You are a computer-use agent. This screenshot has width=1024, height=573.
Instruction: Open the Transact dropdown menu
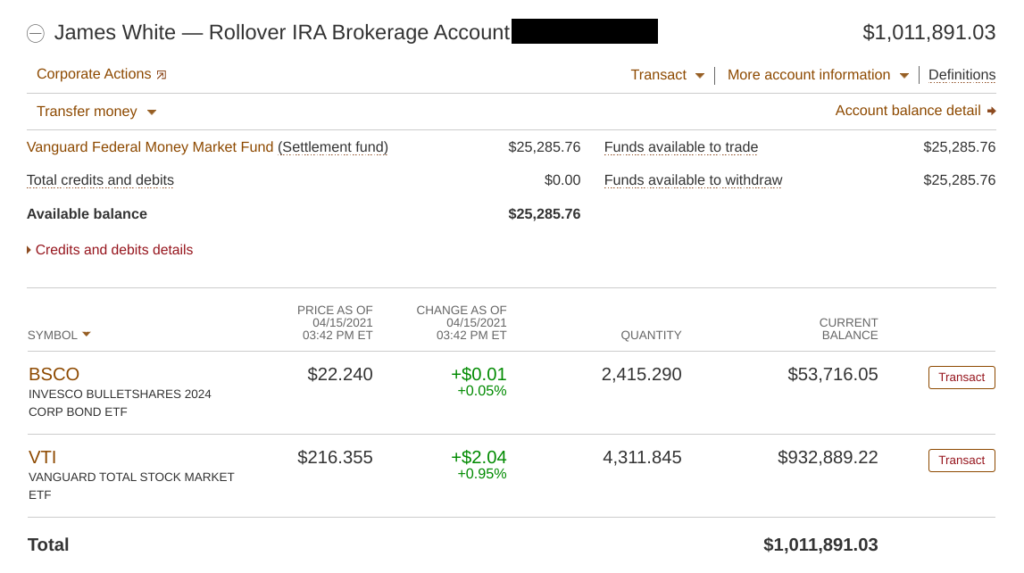click(x=667, y=75)
